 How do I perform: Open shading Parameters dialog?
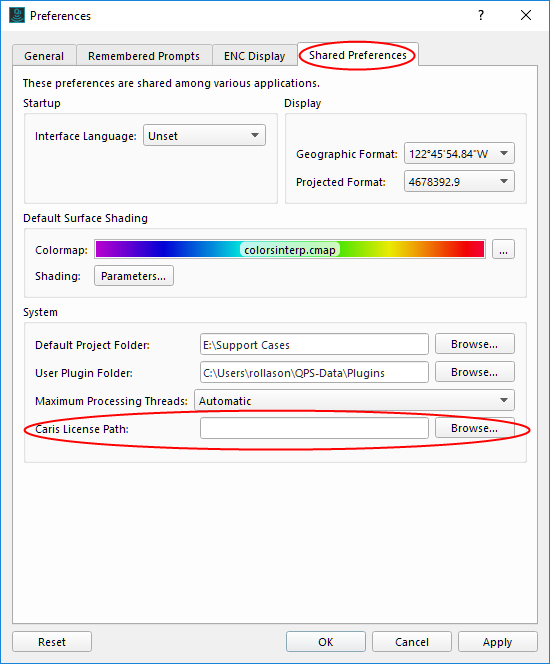[x=134, y=276]
